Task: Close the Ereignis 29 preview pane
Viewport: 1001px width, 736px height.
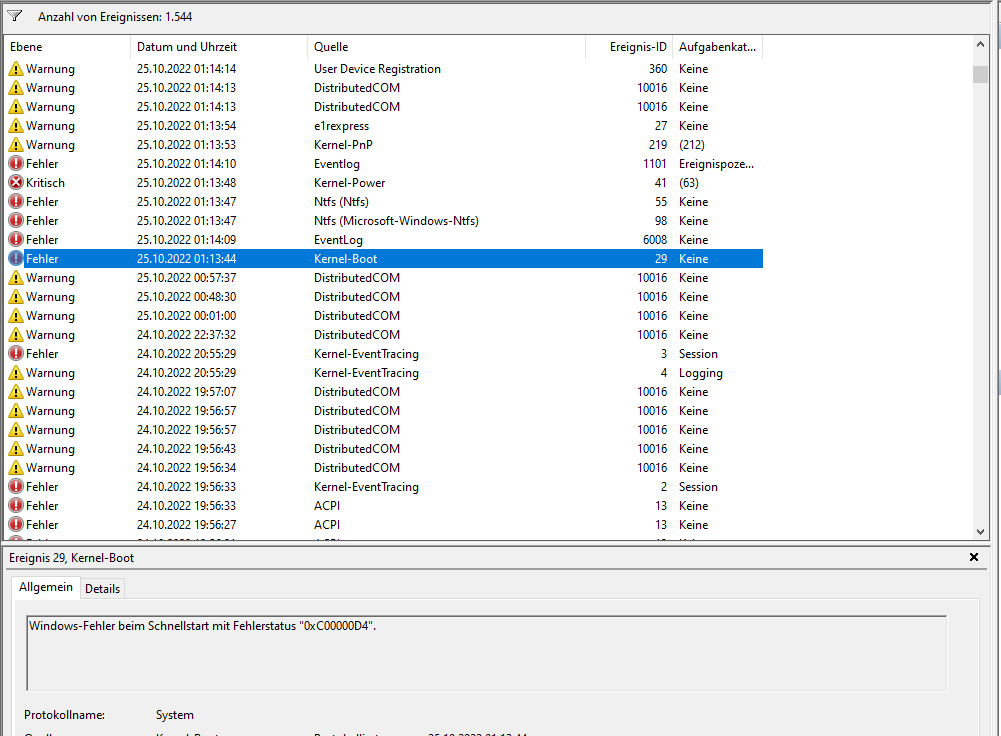Action: coord(974,557)
